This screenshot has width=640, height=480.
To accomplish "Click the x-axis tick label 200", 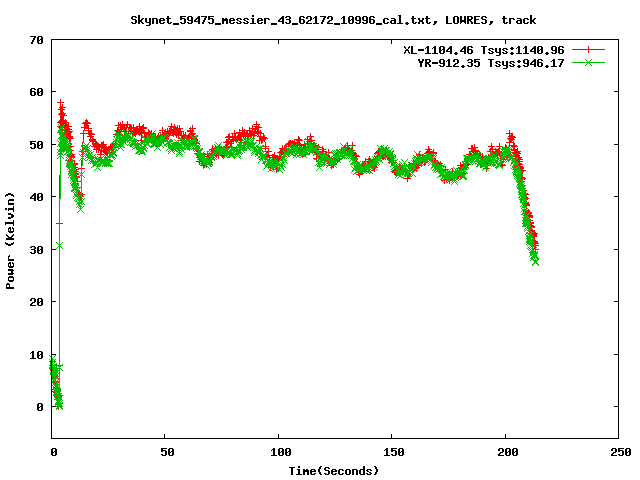I will [x=508, y=452].
